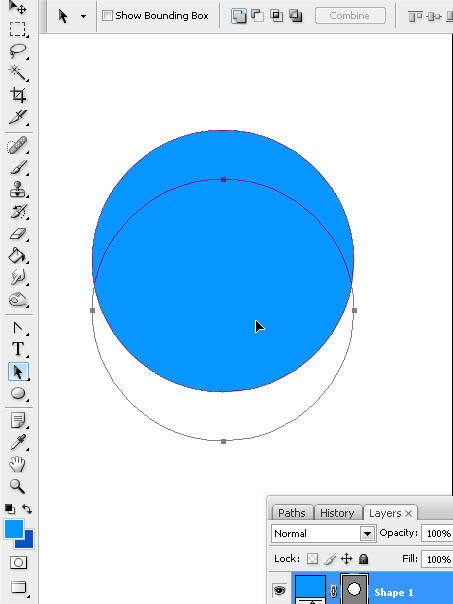Switch to the History tab
453x604 pixels.
pos(337,513)
